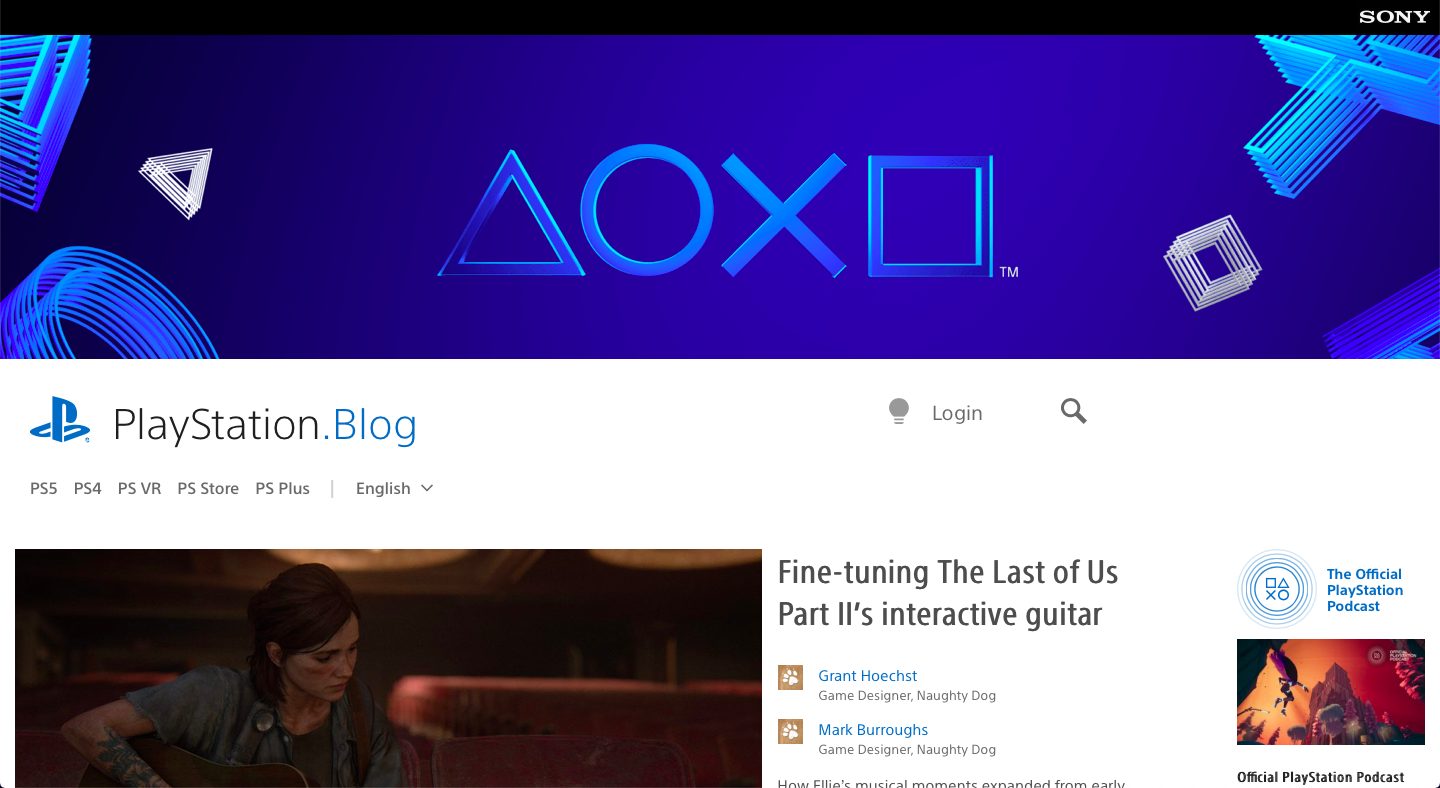Click the chevron arrow beside English

coord(427,488)
